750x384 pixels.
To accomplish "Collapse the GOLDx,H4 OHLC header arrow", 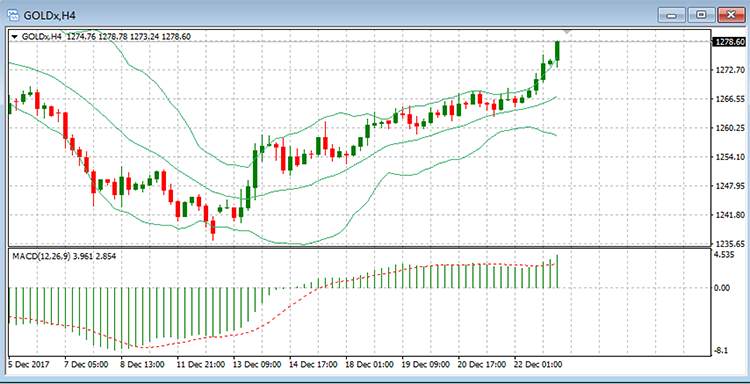I will tap(14, 36).
